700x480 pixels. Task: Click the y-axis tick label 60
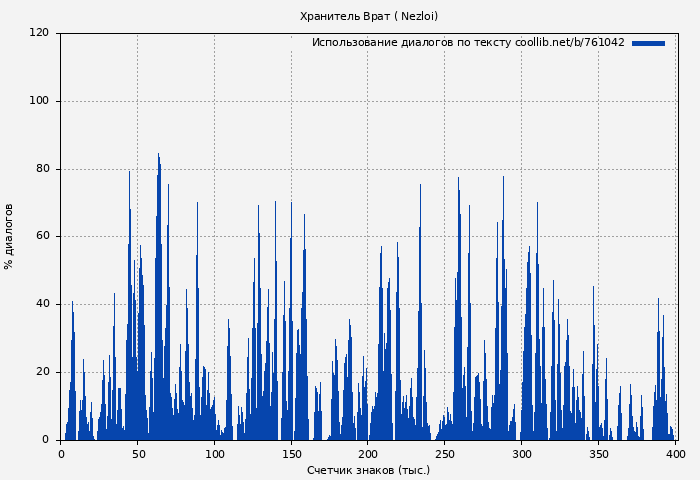(42, 237)
